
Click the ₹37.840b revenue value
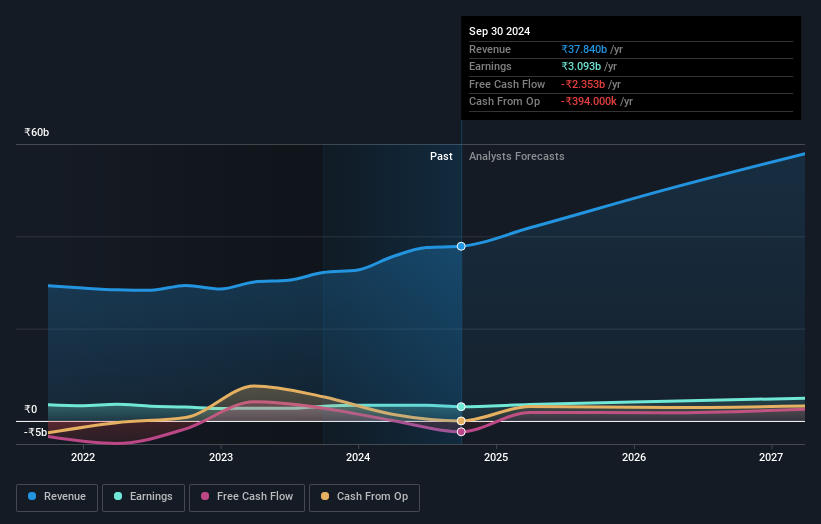click(x=584, y=49)
